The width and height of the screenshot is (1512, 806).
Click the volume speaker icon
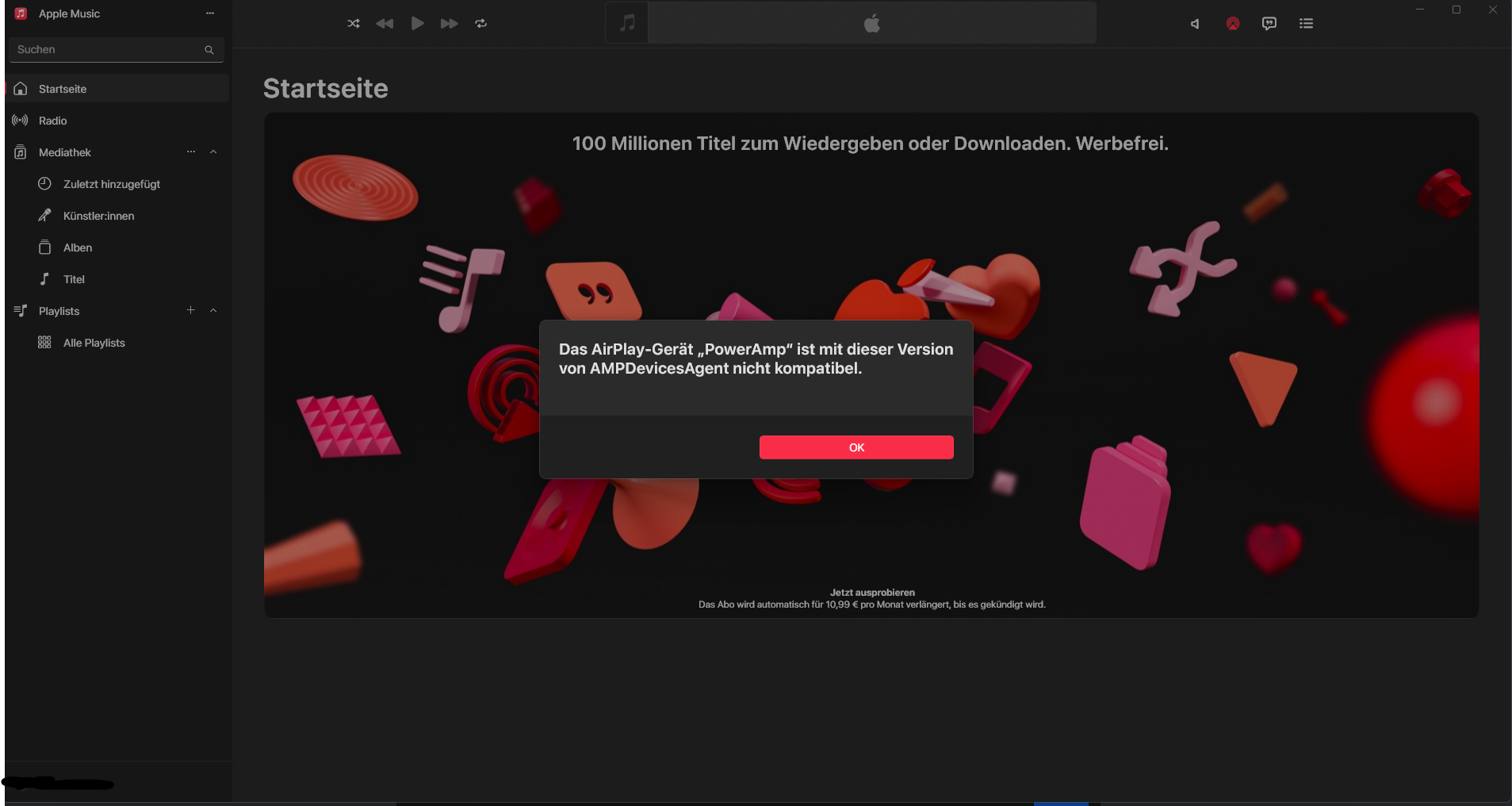(1195, 24)
